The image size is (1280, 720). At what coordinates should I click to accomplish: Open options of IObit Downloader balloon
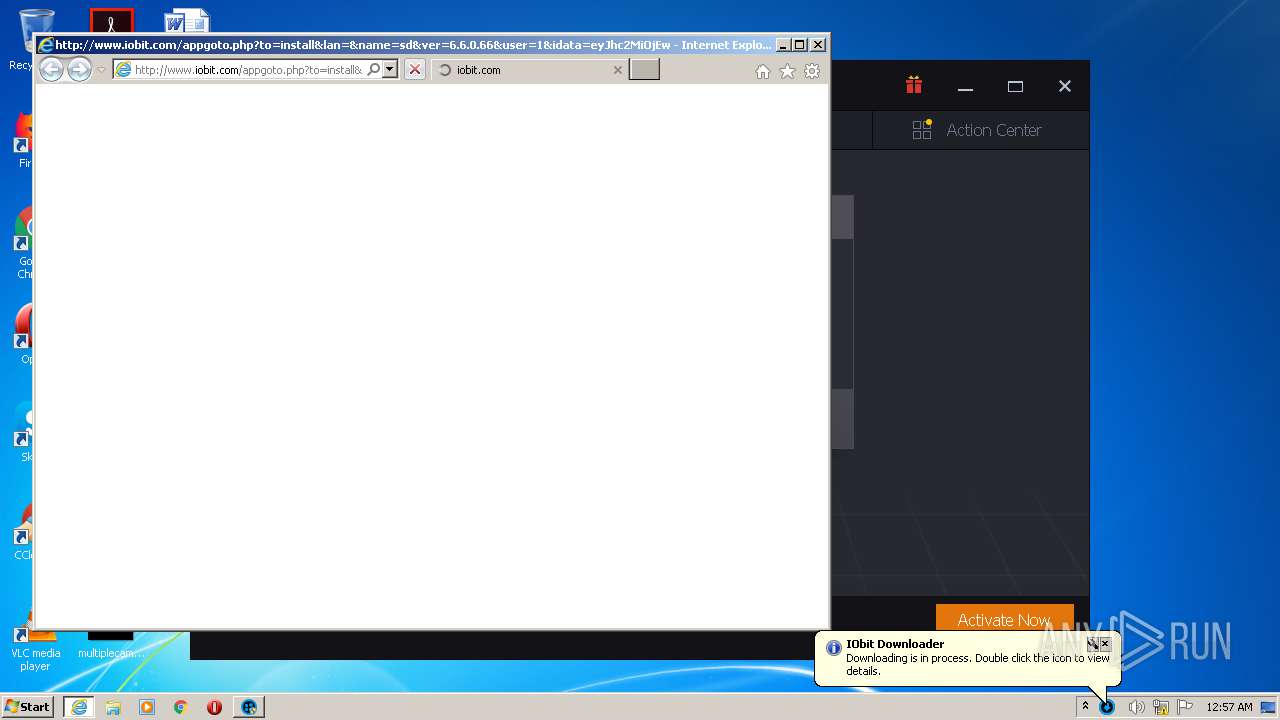[x=1093, y=644]
